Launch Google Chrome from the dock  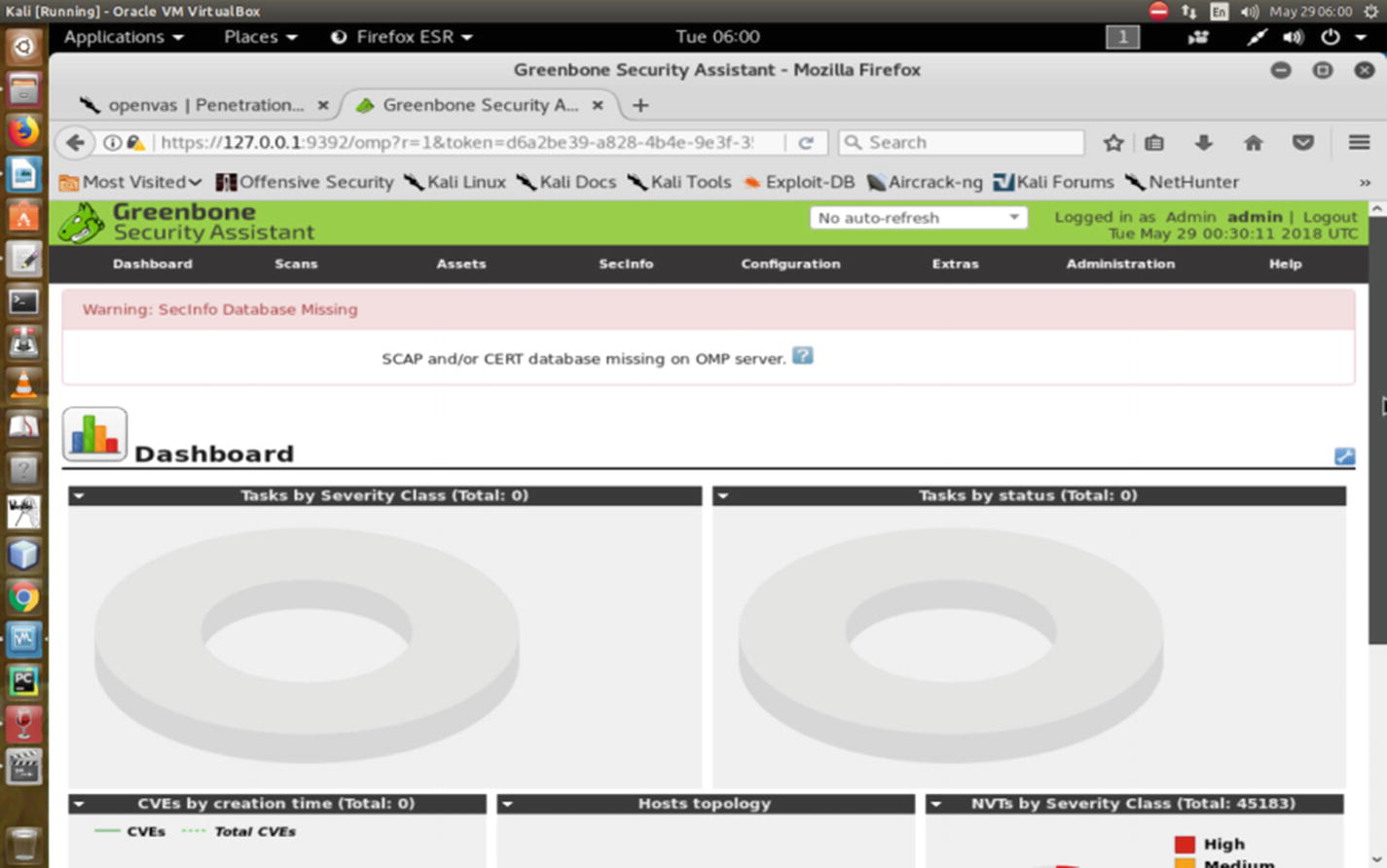(24, 597)
